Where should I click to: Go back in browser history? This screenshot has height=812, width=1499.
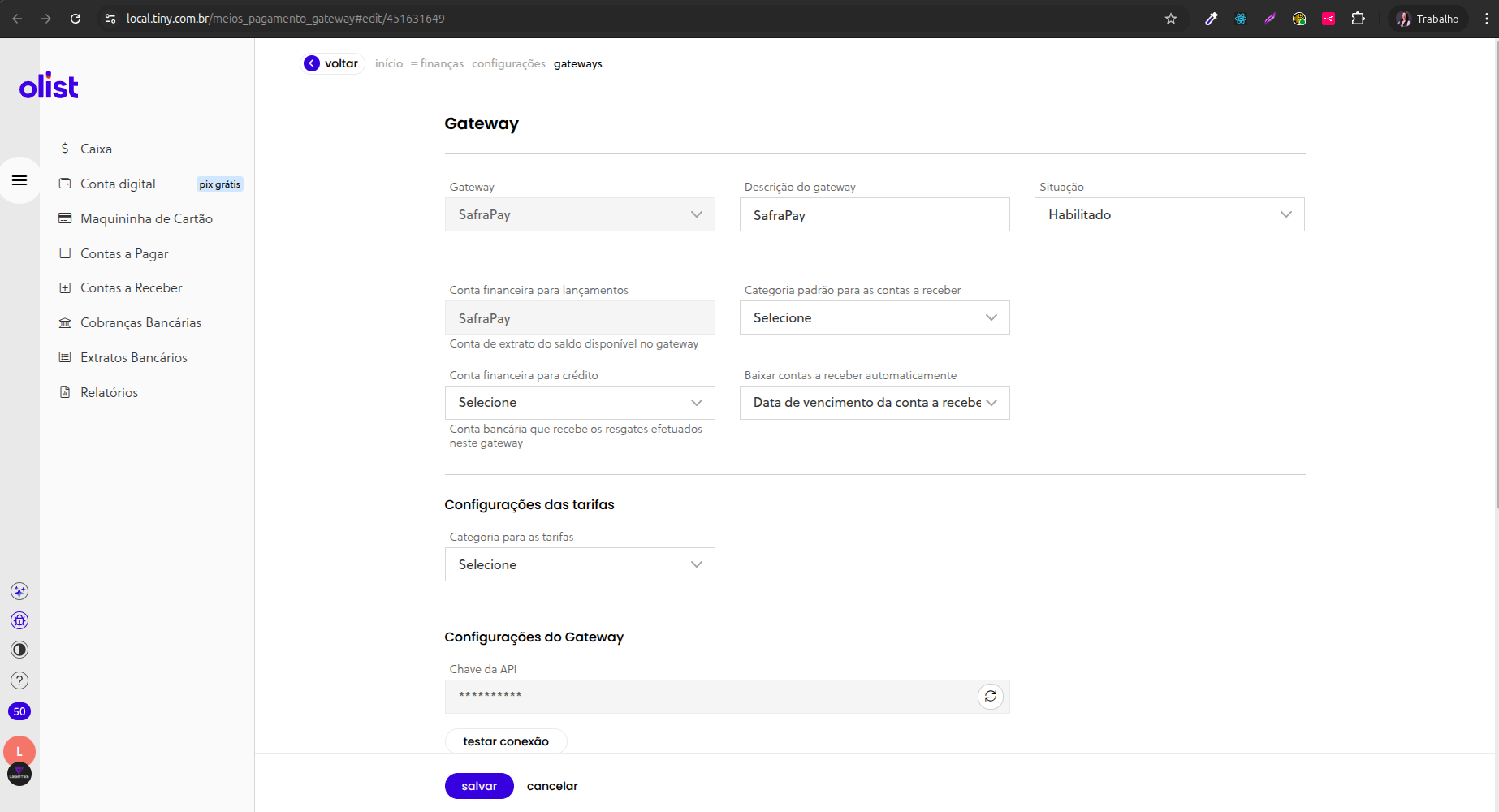(x=17, y=19)
